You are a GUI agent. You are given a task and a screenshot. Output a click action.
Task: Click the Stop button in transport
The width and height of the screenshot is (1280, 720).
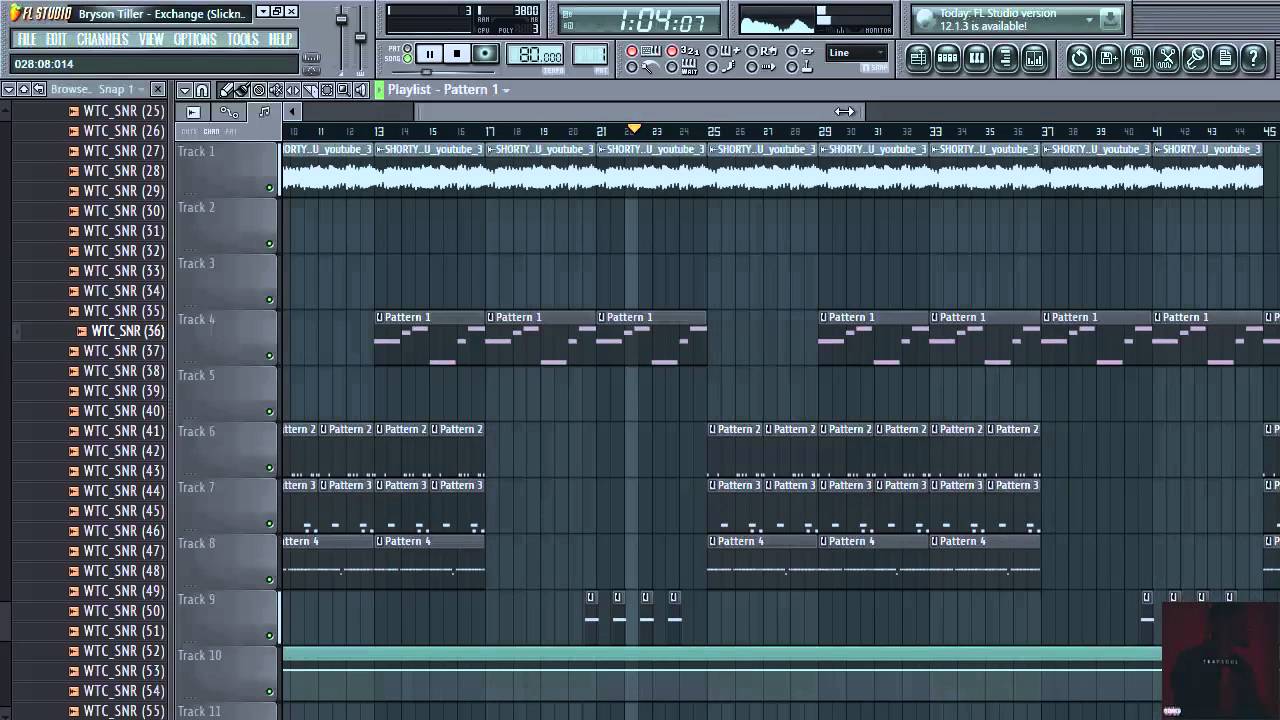click(457, 54)
